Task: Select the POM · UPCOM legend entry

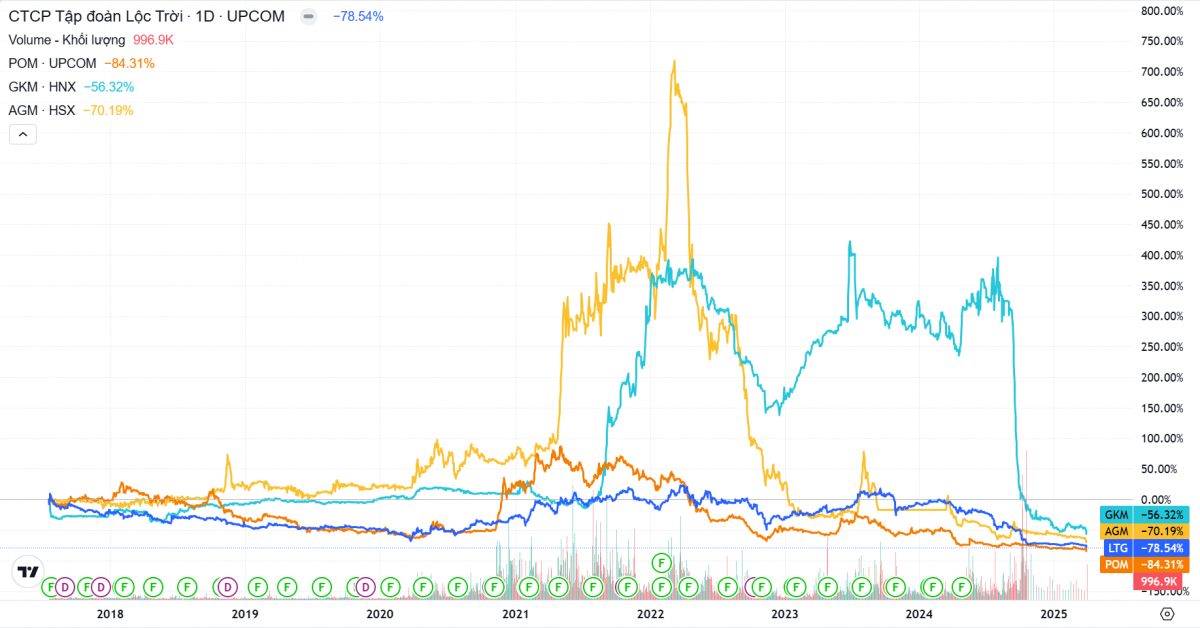Action: coord(52,63)
